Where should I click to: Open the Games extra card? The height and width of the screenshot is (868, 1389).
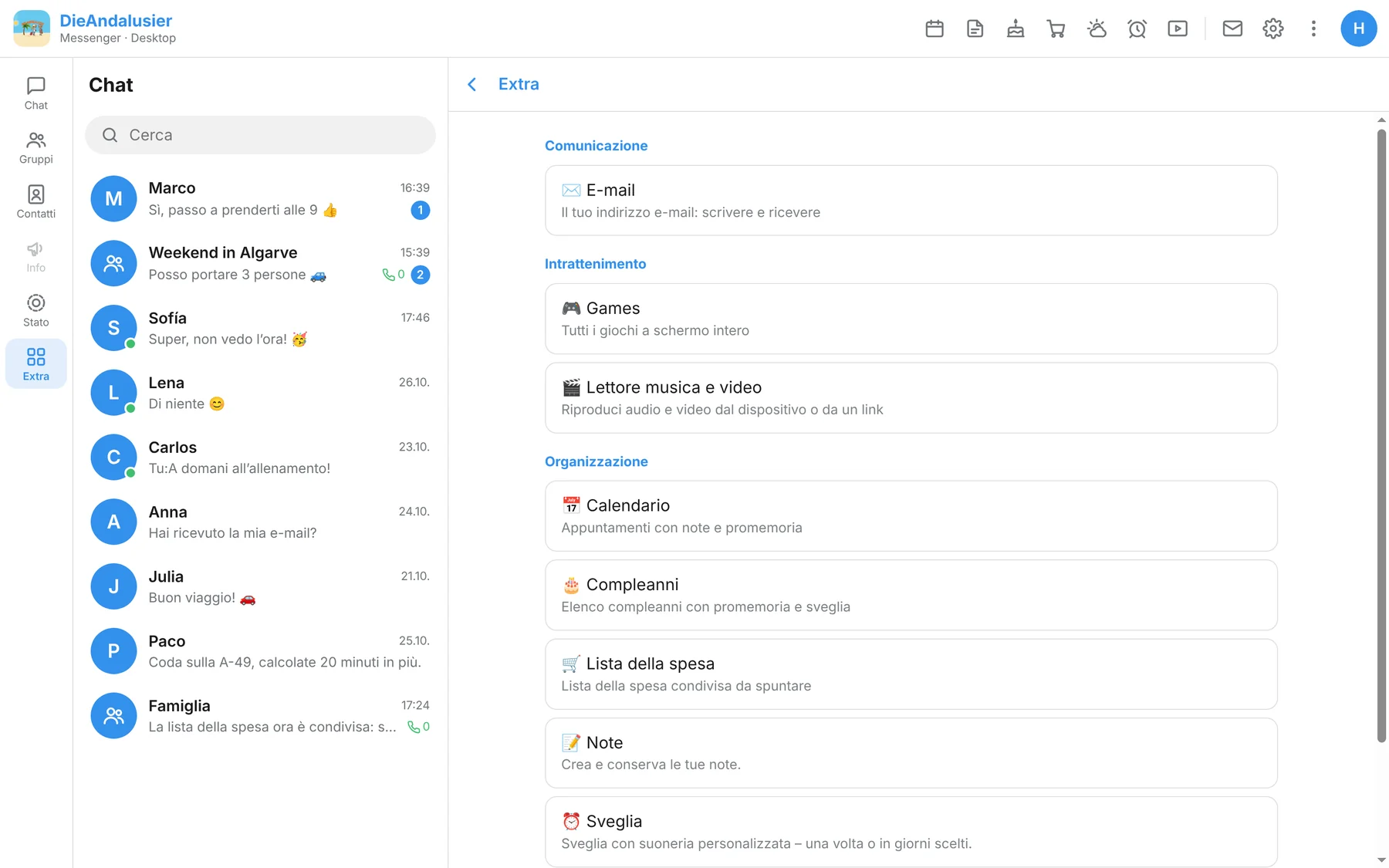click(911, 319)
